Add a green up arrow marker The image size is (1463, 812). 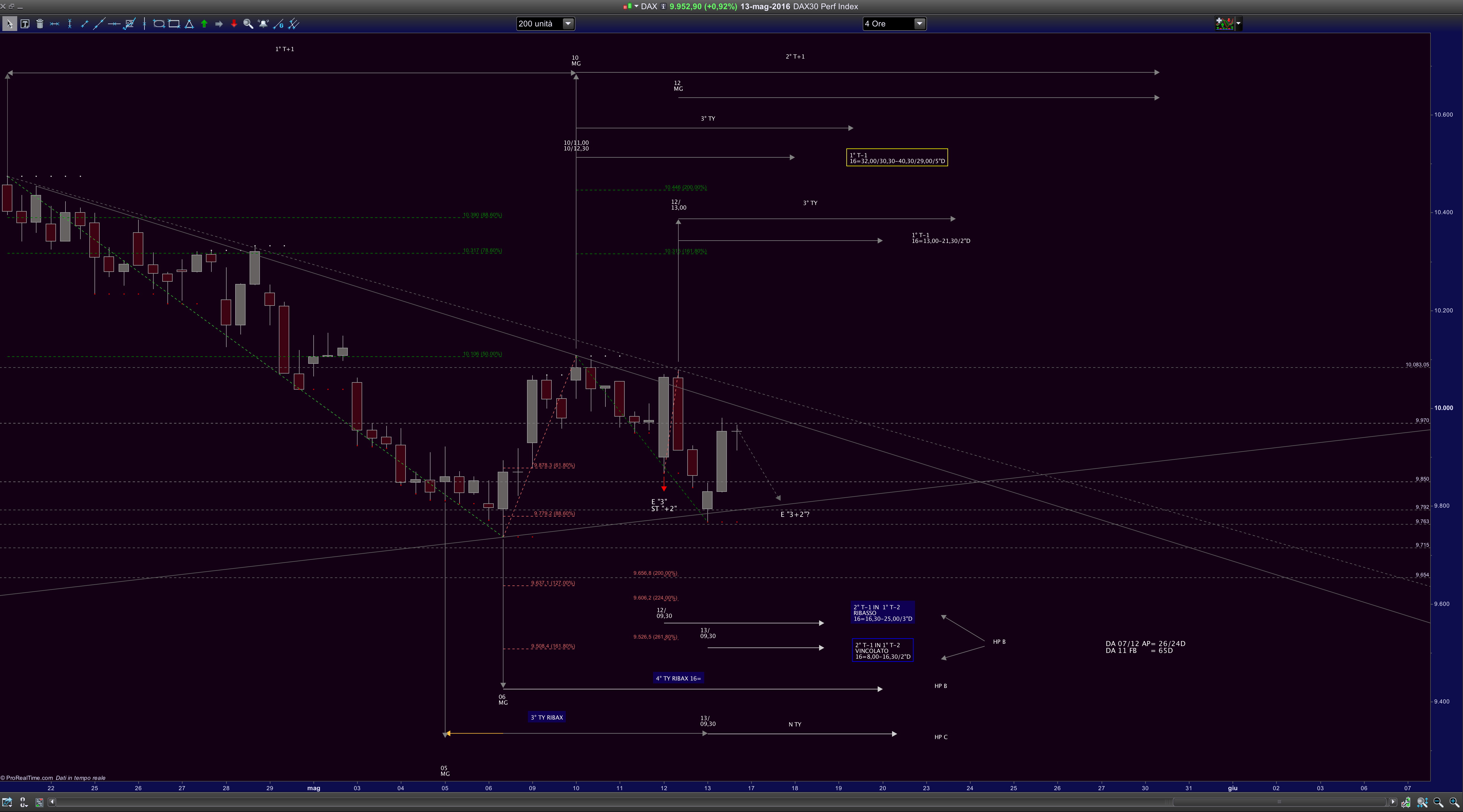pyautogui.click(x=204, y=24)
